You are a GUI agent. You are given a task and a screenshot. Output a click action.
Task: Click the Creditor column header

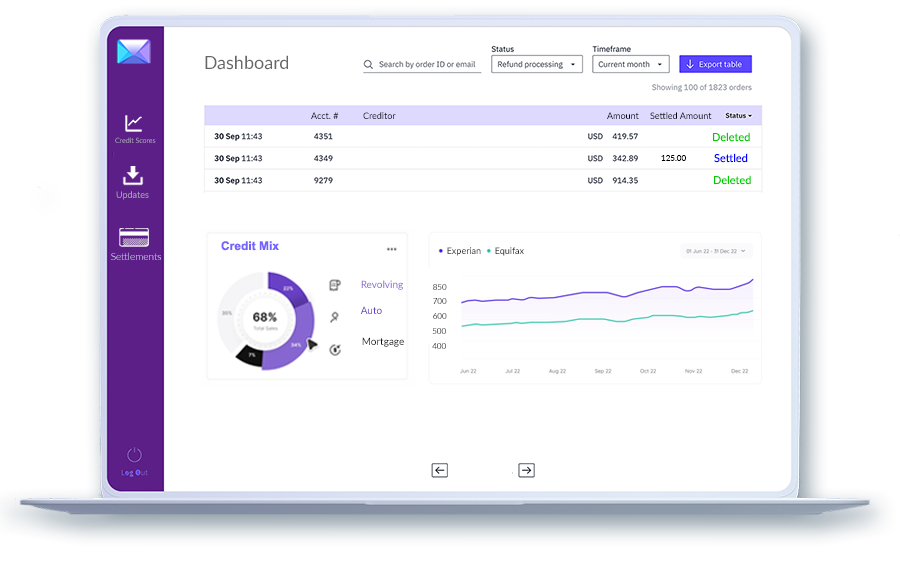379,116
